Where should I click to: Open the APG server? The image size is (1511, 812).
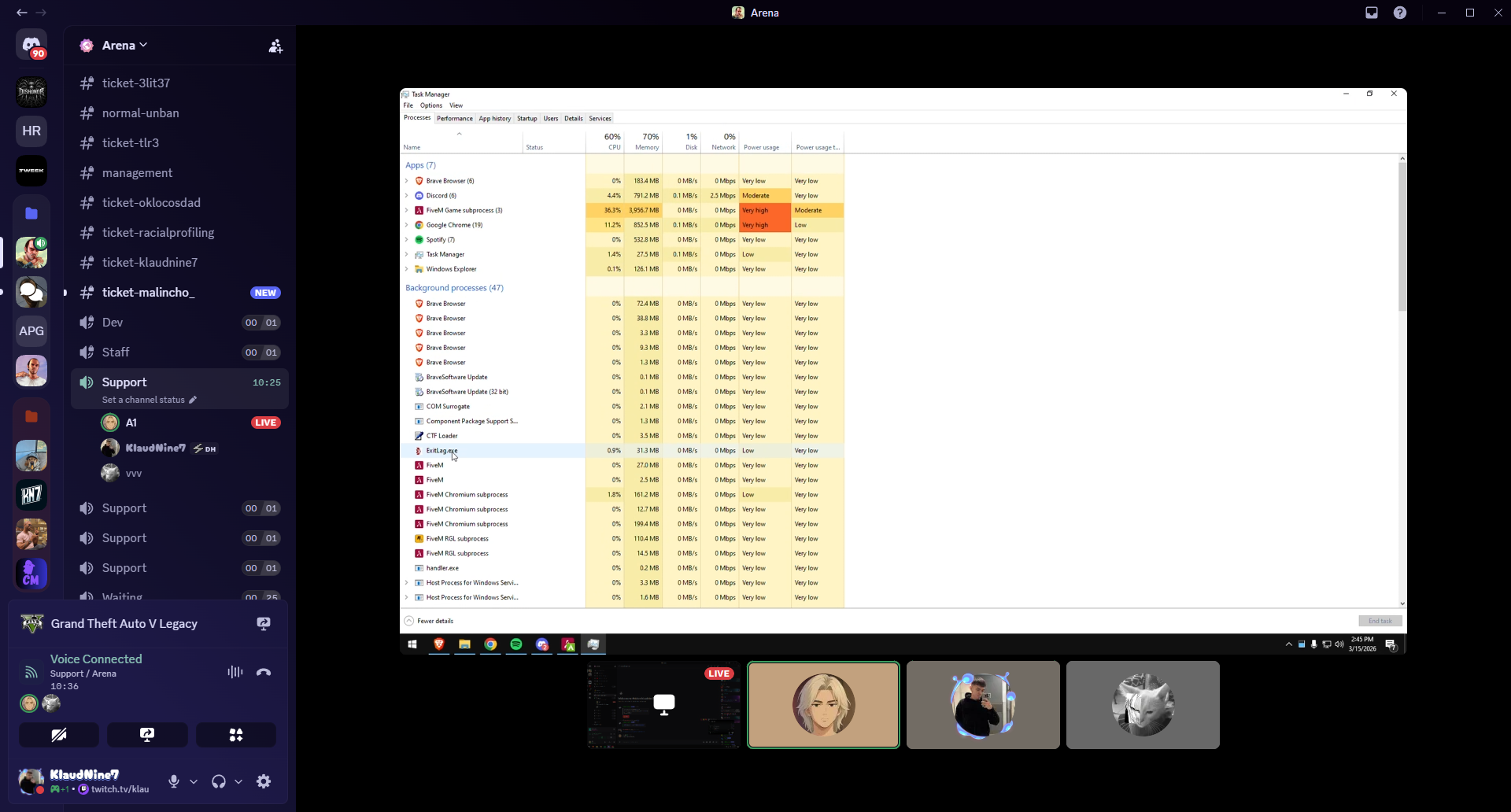pos(31,331)
